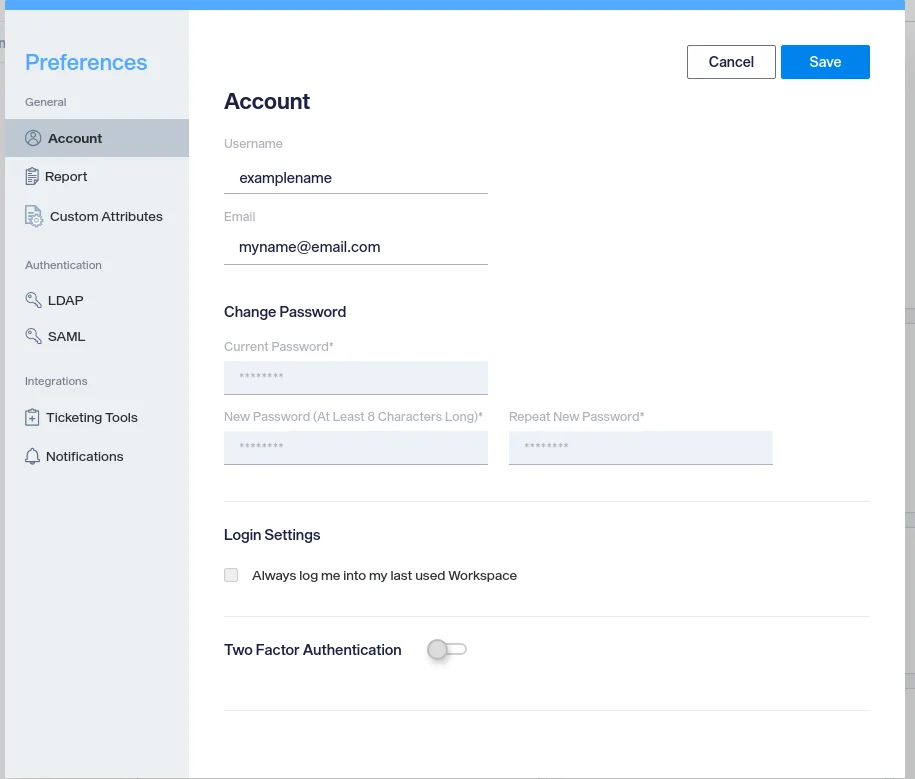Focus the Username input field

[x=355, y=178]
